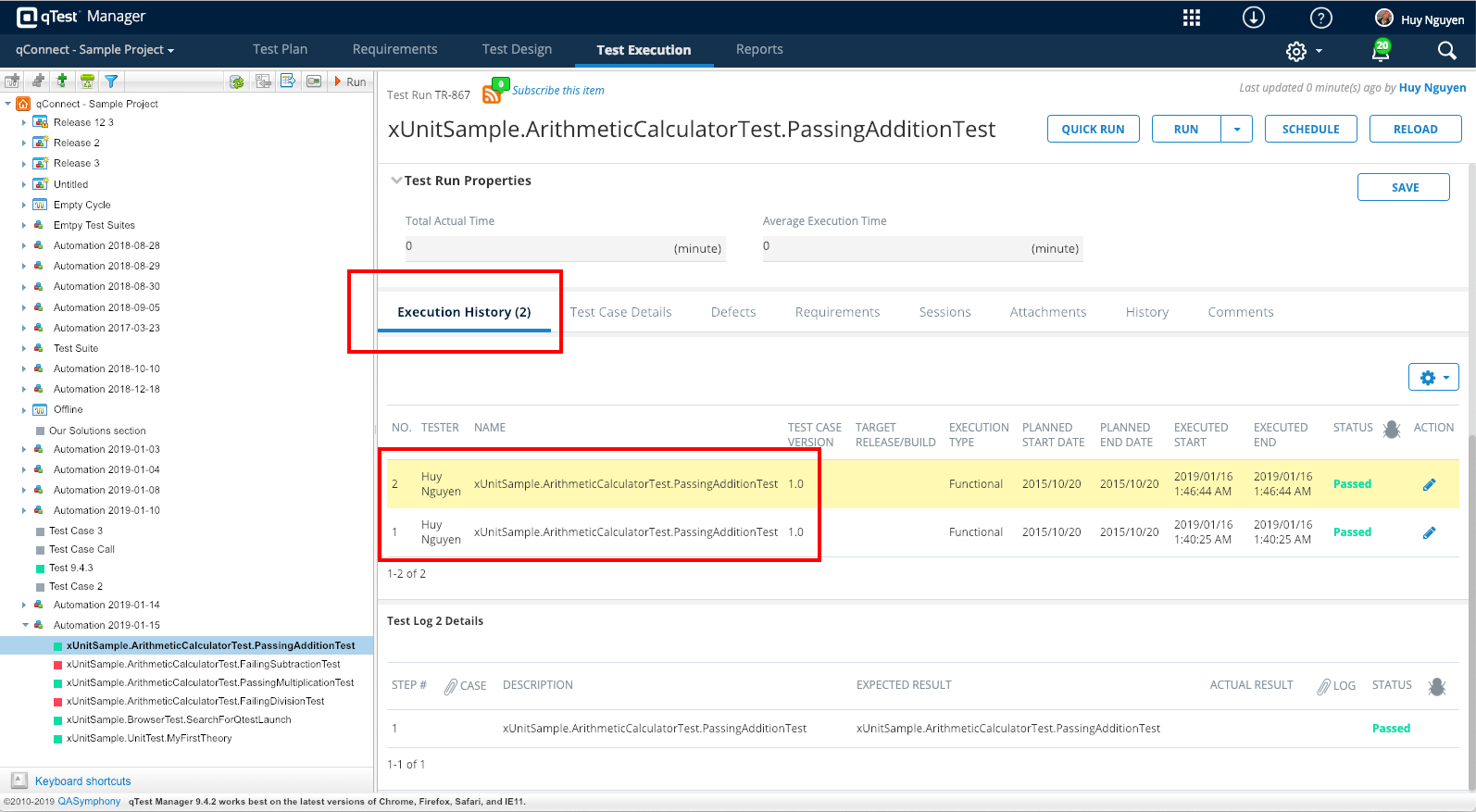Open the Reports menu in navigation bar
This screenshot has height=812, width=1476.
(759, 50)
